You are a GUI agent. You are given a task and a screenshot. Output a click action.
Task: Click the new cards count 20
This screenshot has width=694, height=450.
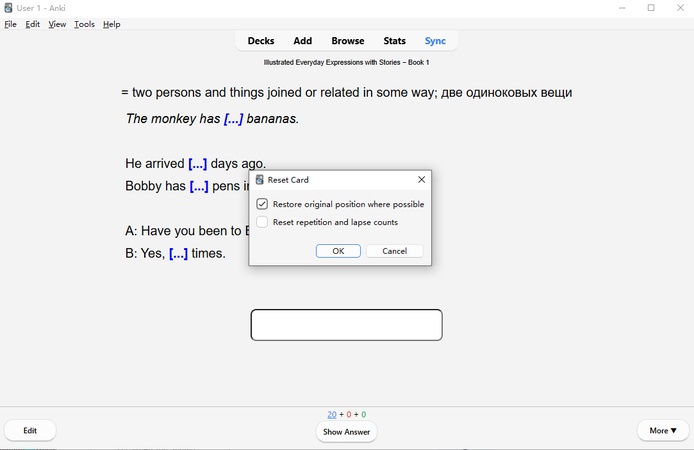click(x=332, y=415)
